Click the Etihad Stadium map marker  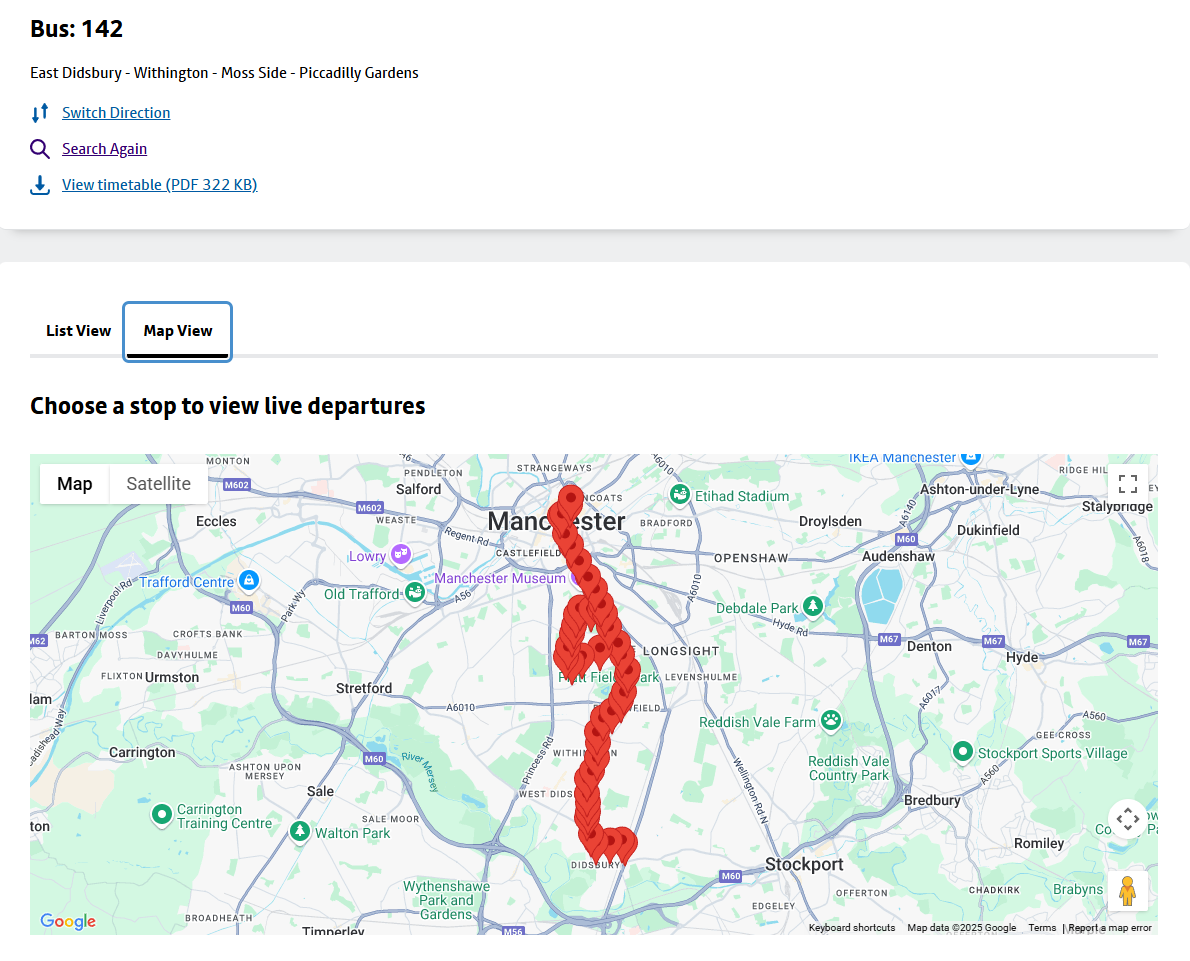tap(679, 495)
